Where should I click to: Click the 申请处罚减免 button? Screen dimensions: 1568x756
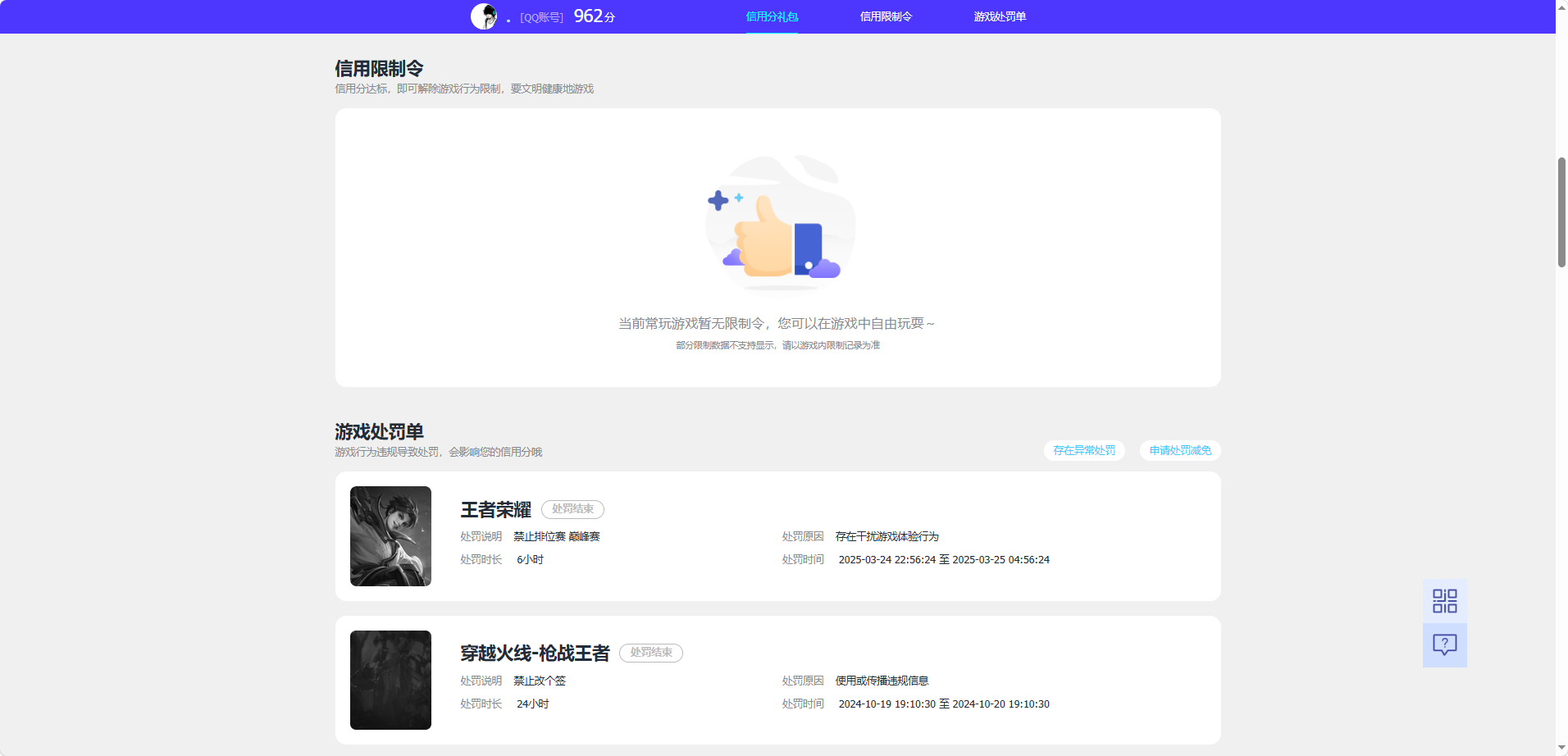point(1179,450)
